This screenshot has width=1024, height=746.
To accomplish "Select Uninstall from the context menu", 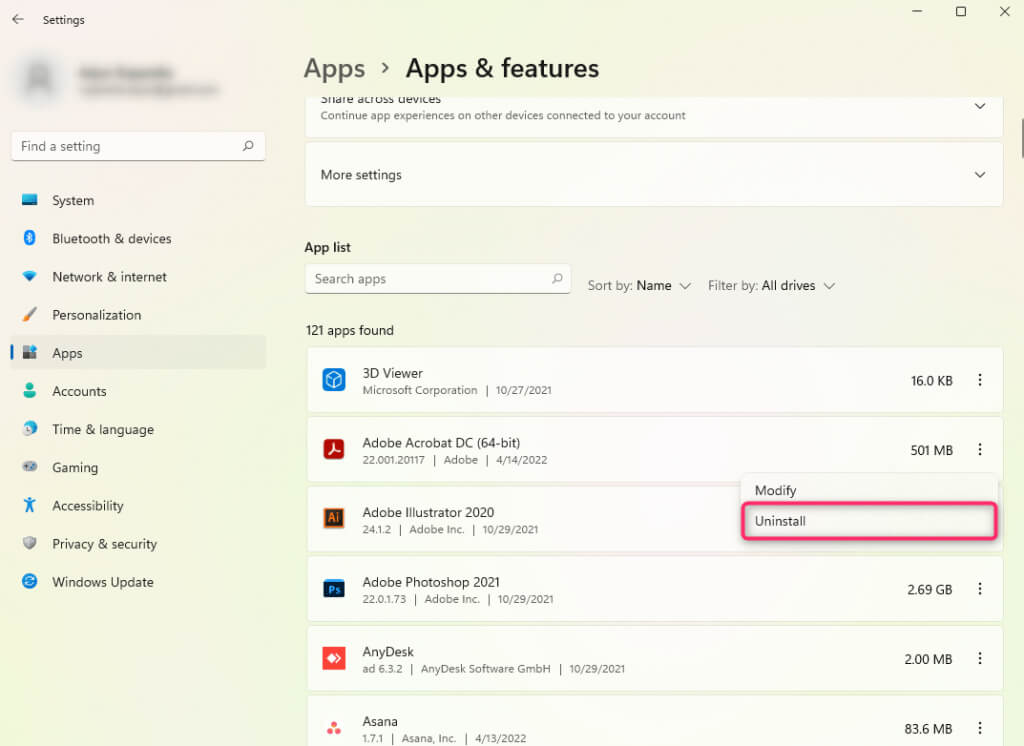I will pos(868,521).
